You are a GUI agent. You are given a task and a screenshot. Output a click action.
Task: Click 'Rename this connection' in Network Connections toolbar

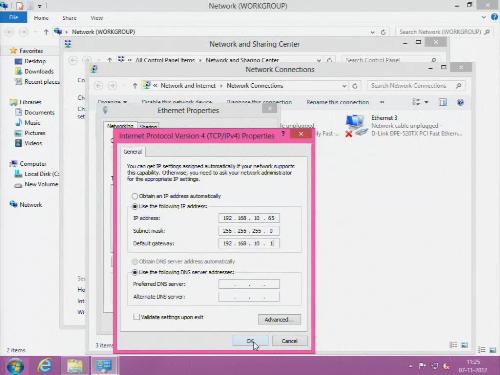338,102
